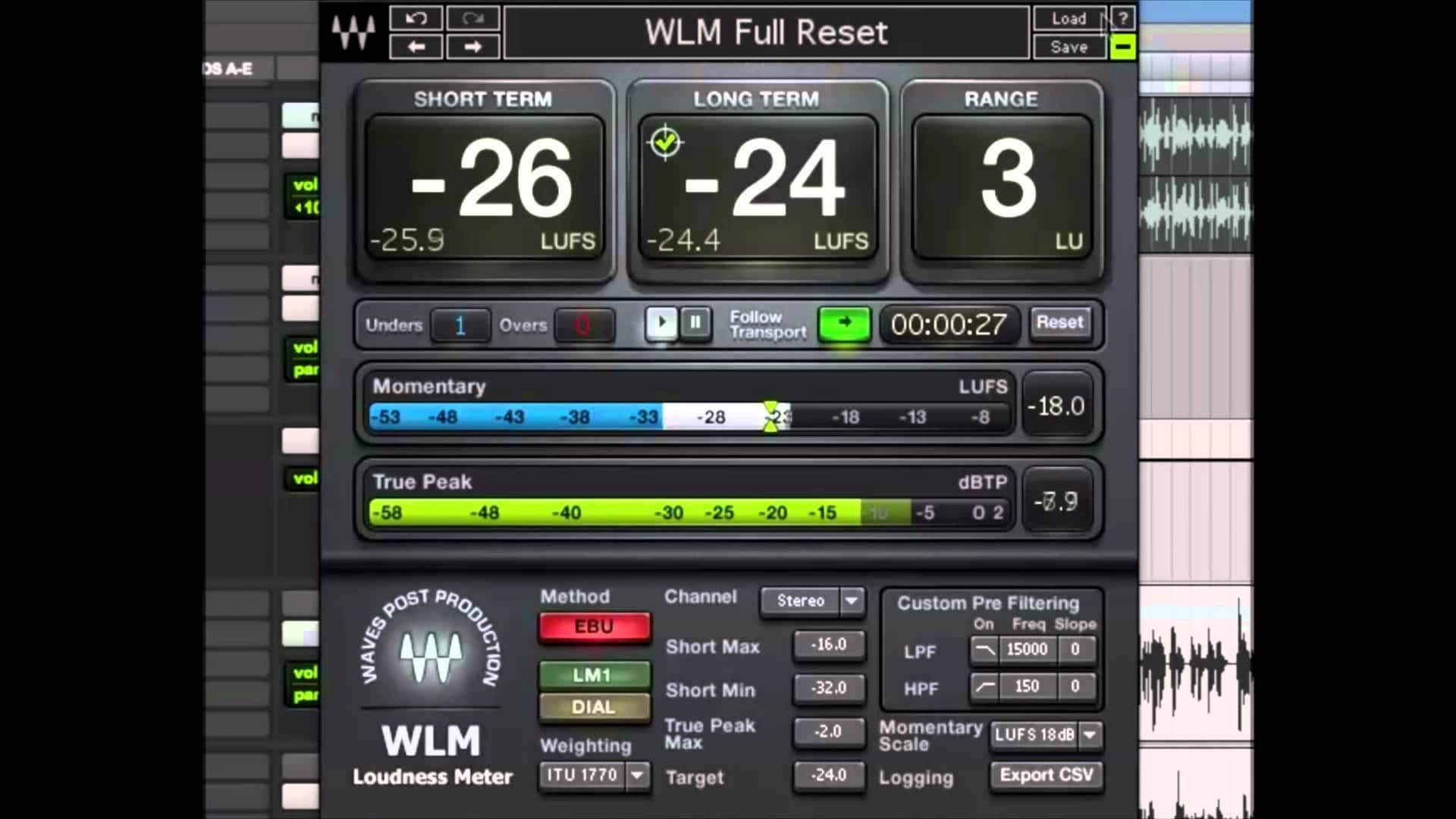Image resolution: width=1456 pixels, height=819 pixels.
Task: Click the Load preset menu item
Action: click(1067, 19)
